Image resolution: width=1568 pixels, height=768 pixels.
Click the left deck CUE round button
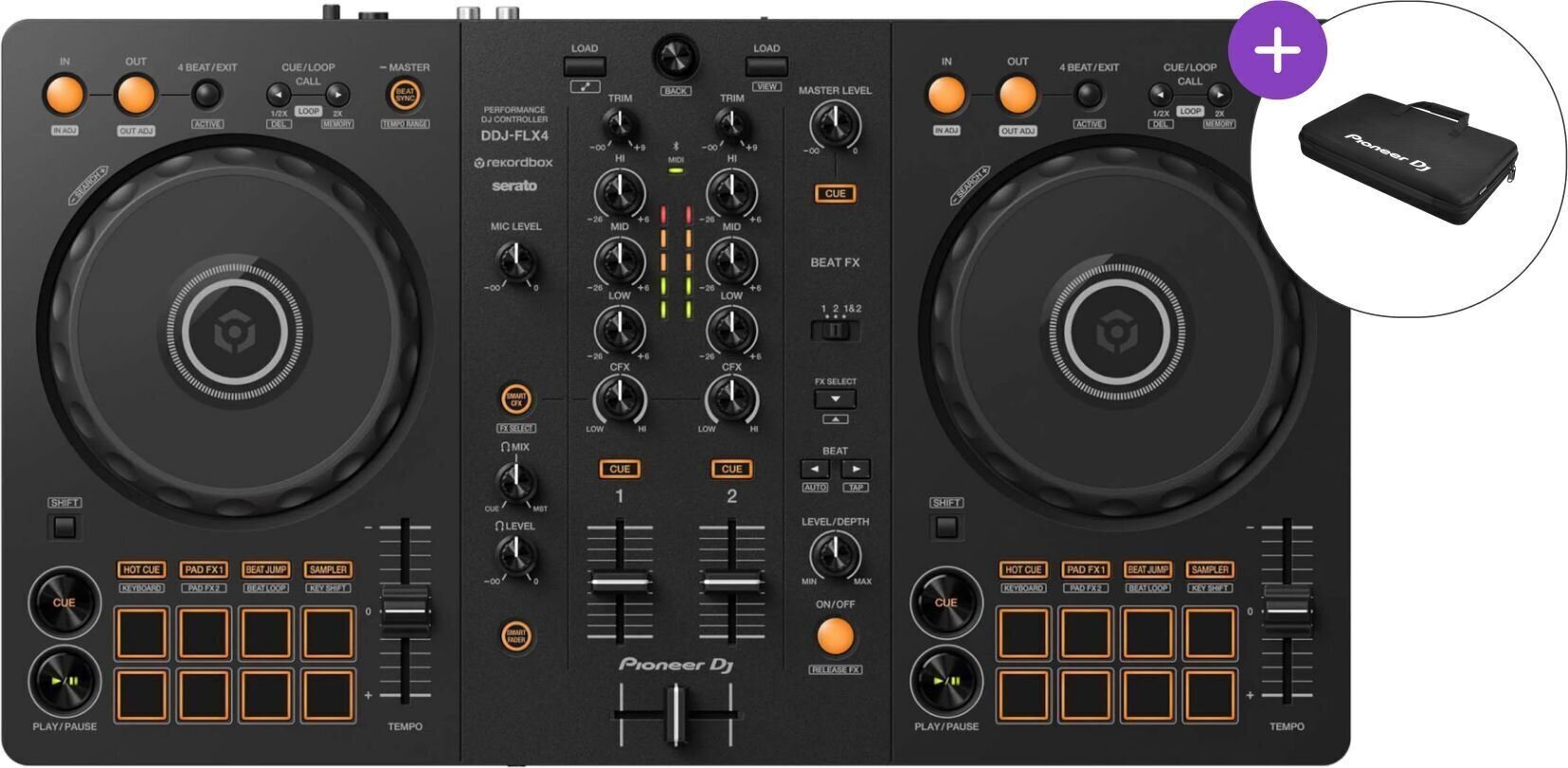click(63, 602)
